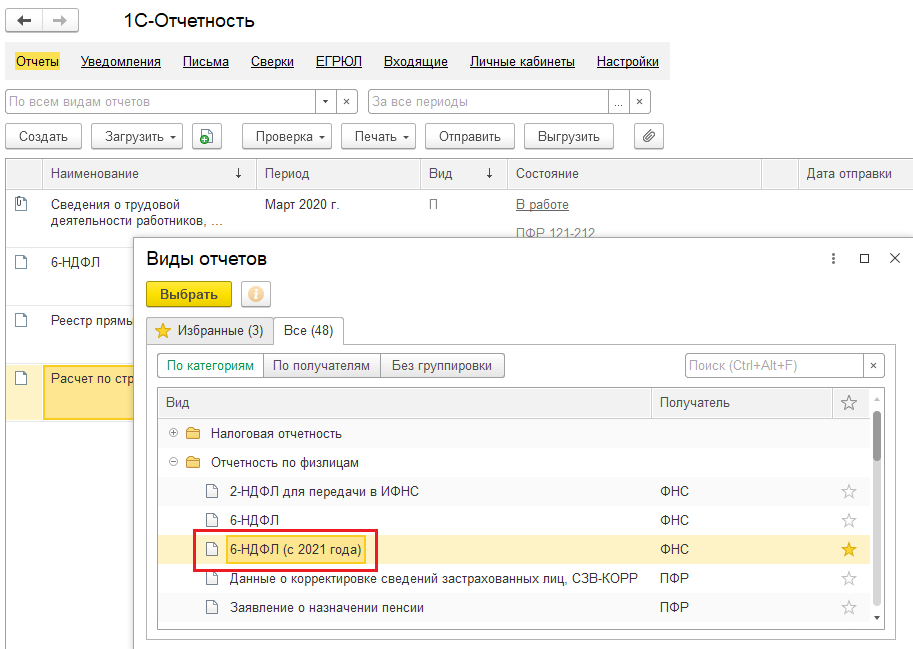
Task: Open the Входящие section
Action: pos(416,61)
